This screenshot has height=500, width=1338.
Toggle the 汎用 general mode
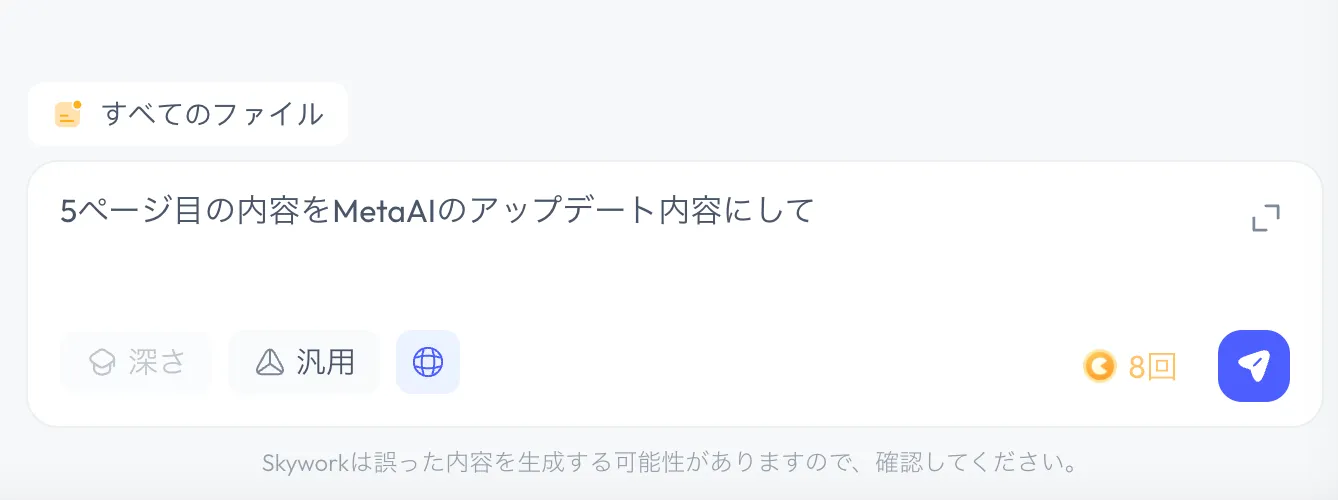pos(304,362)
